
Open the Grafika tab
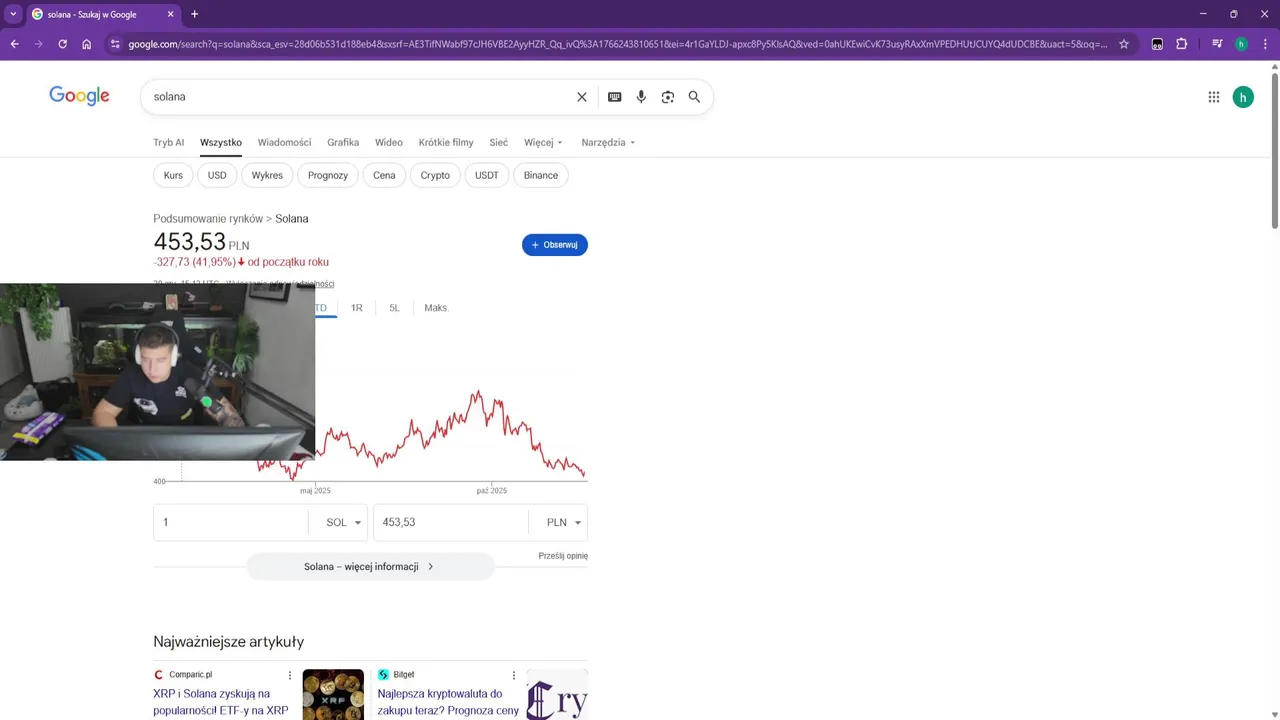343,142
